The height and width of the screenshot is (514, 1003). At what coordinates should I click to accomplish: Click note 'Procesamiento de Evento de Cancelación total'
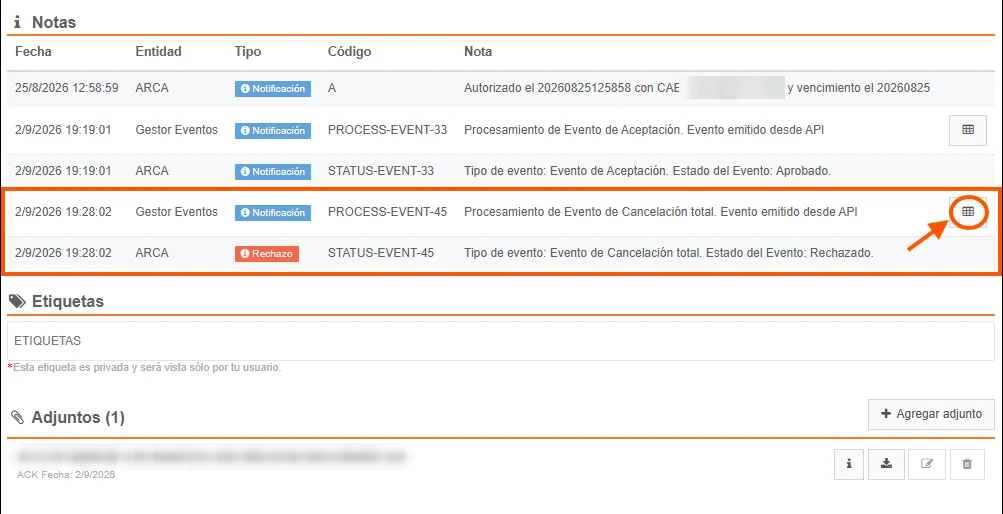pos(588,212)
